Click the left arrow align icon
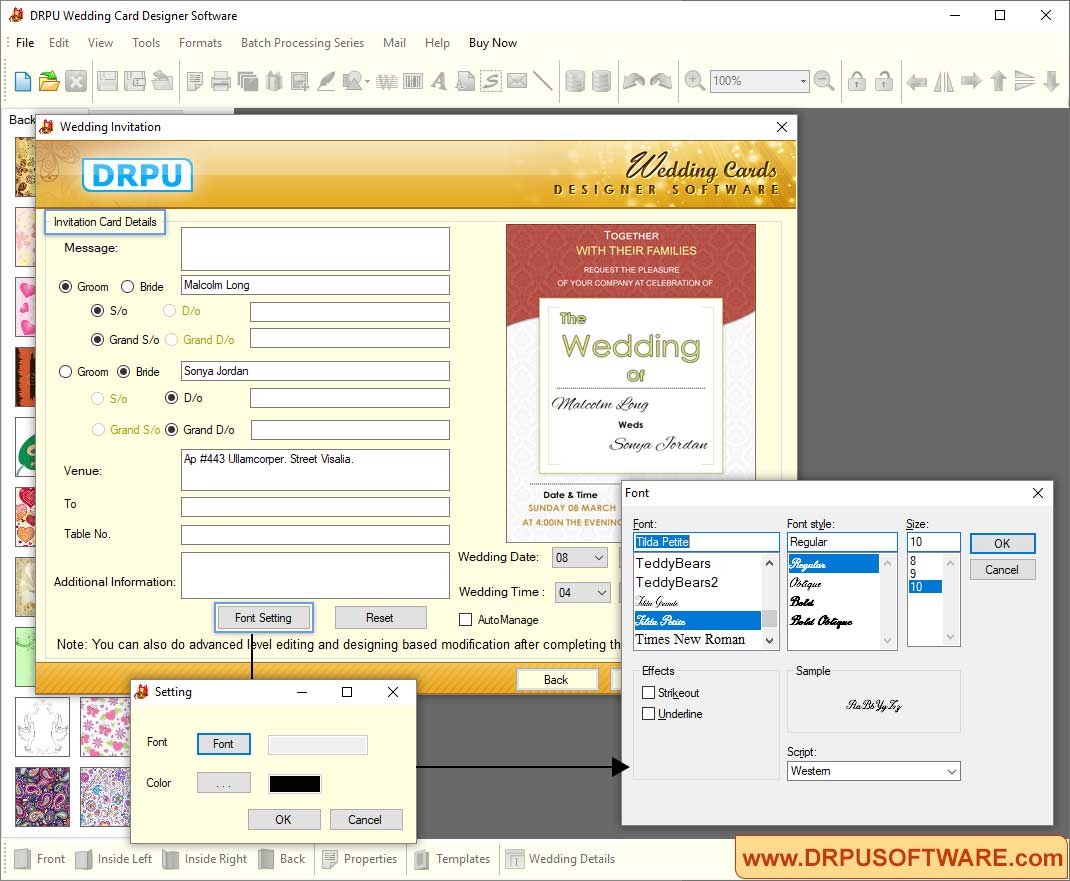This screenshot has height=881, width=1070. (916, 82)
